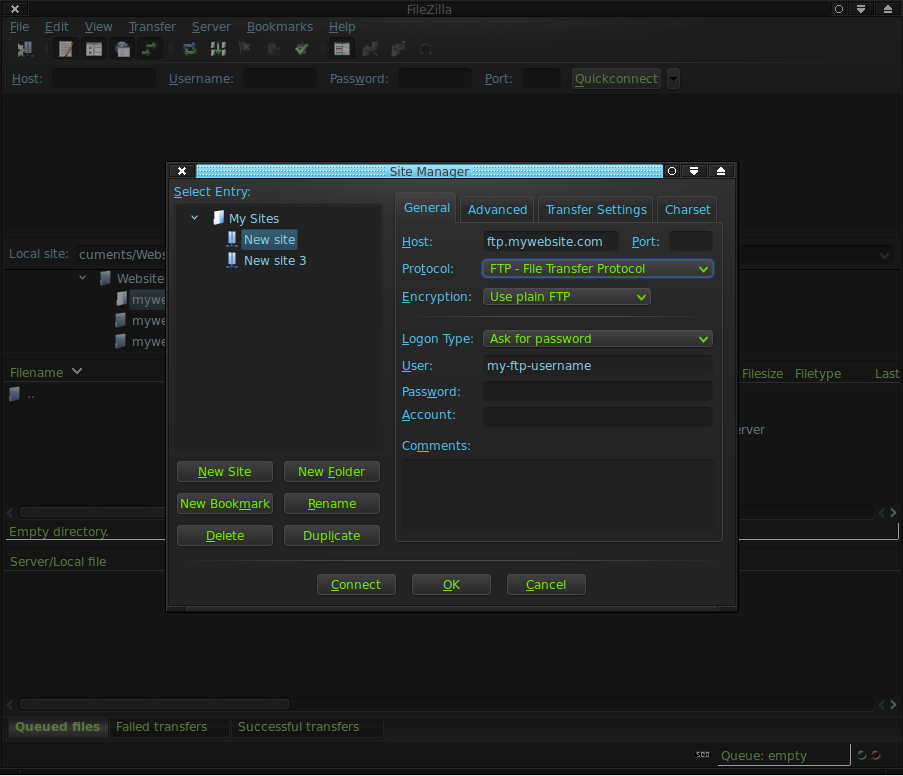Toggle the message log display icon
Viewport: 903px width, 776px height.
point(66,49)
